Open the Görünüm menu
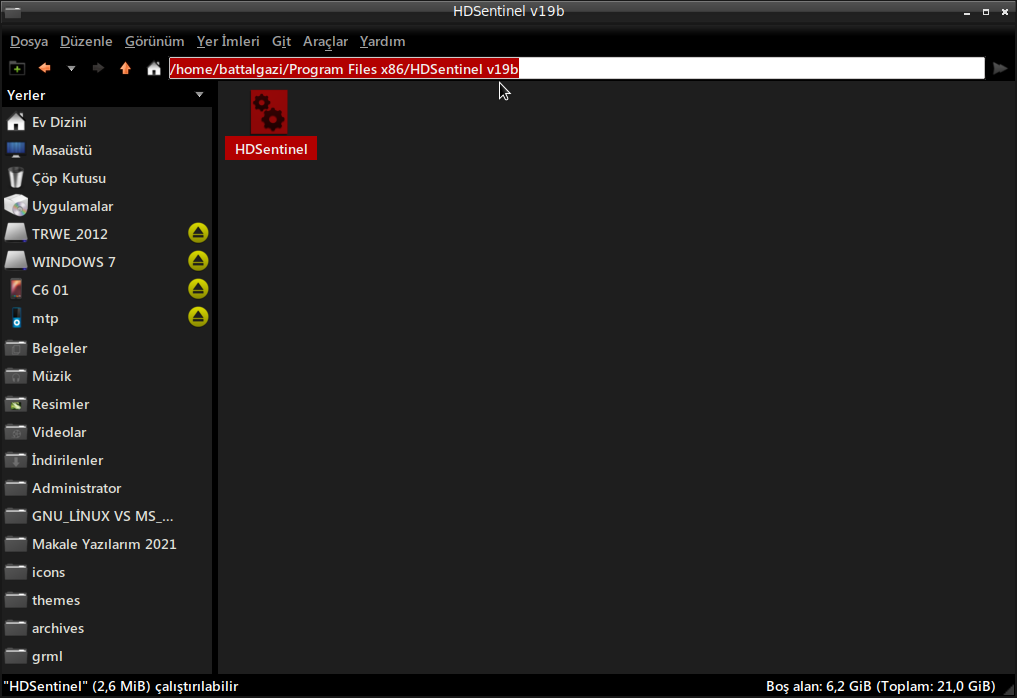Image resolution: width=1017 pixels, height=698 pixels. [154, 42]
